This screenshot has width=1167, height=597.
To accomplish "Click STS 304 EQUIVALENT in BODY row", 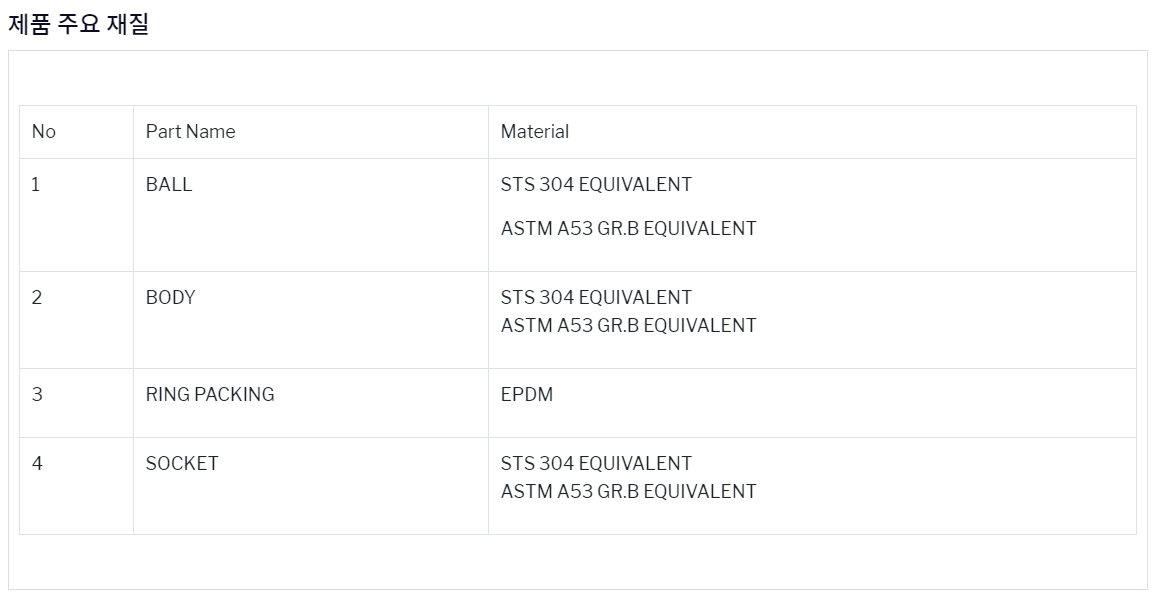I will point(596,298).
